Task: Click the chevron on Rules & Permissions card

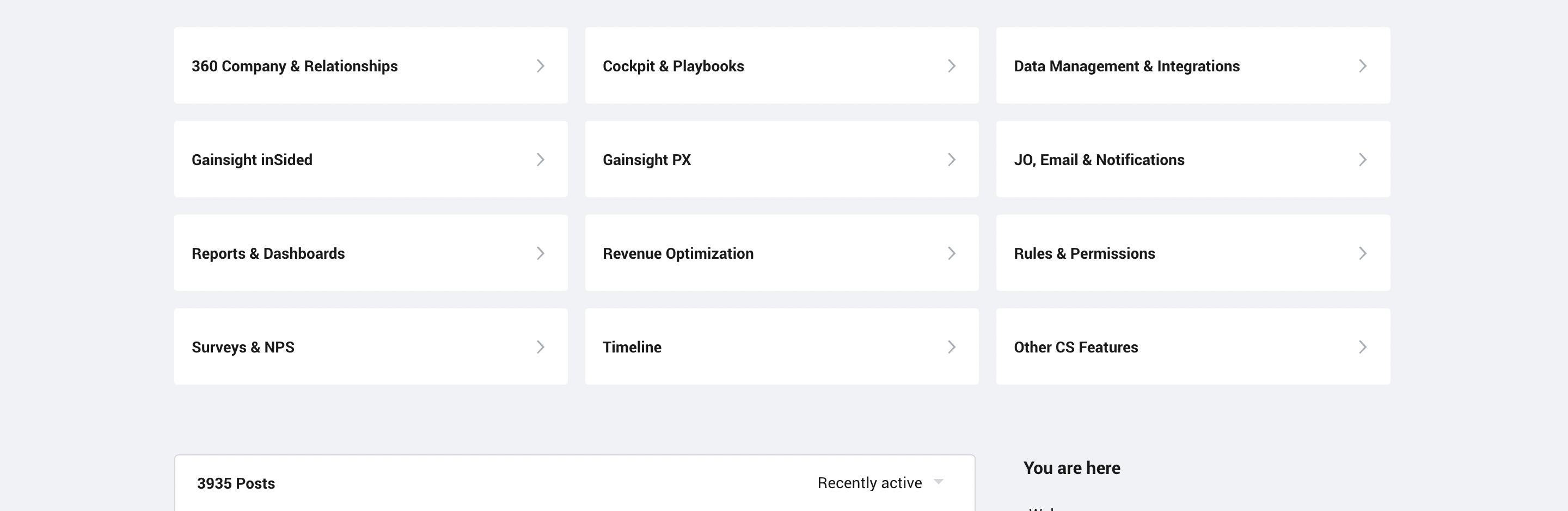Action: (1363, 253)
